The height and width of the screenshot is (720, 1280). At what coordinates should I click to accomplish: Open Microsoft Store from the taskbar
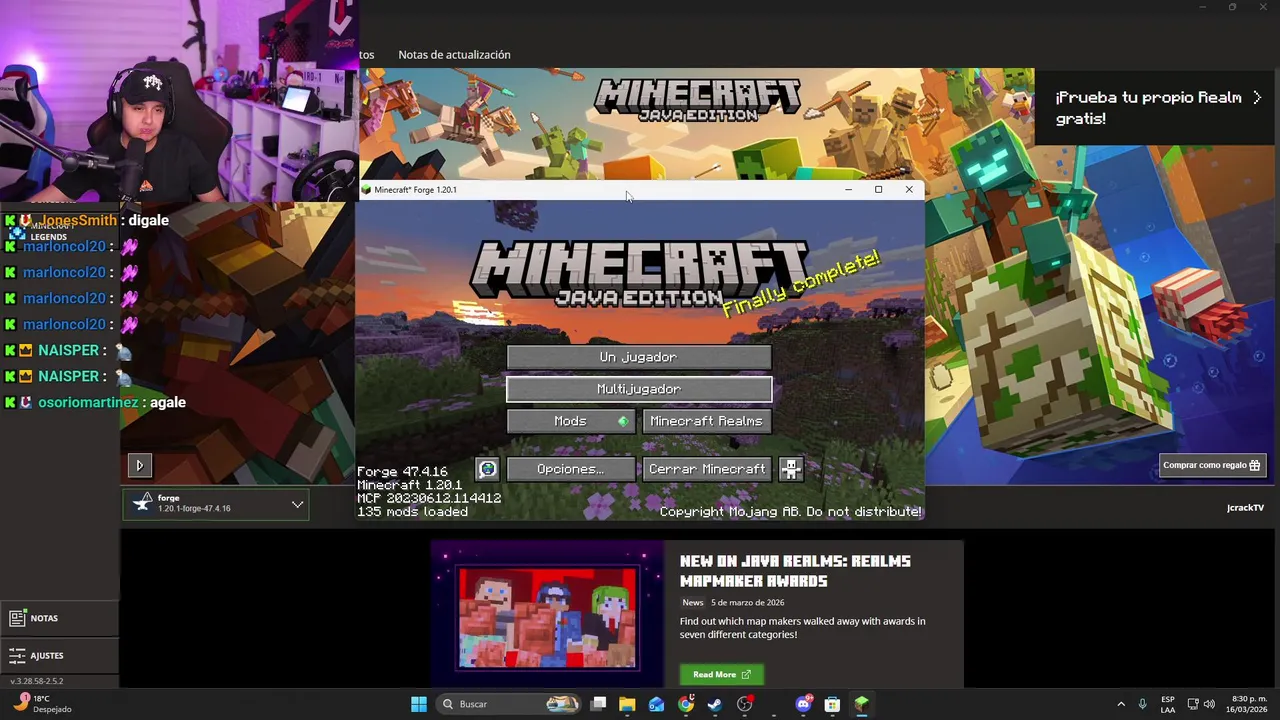tap(832, 704)
